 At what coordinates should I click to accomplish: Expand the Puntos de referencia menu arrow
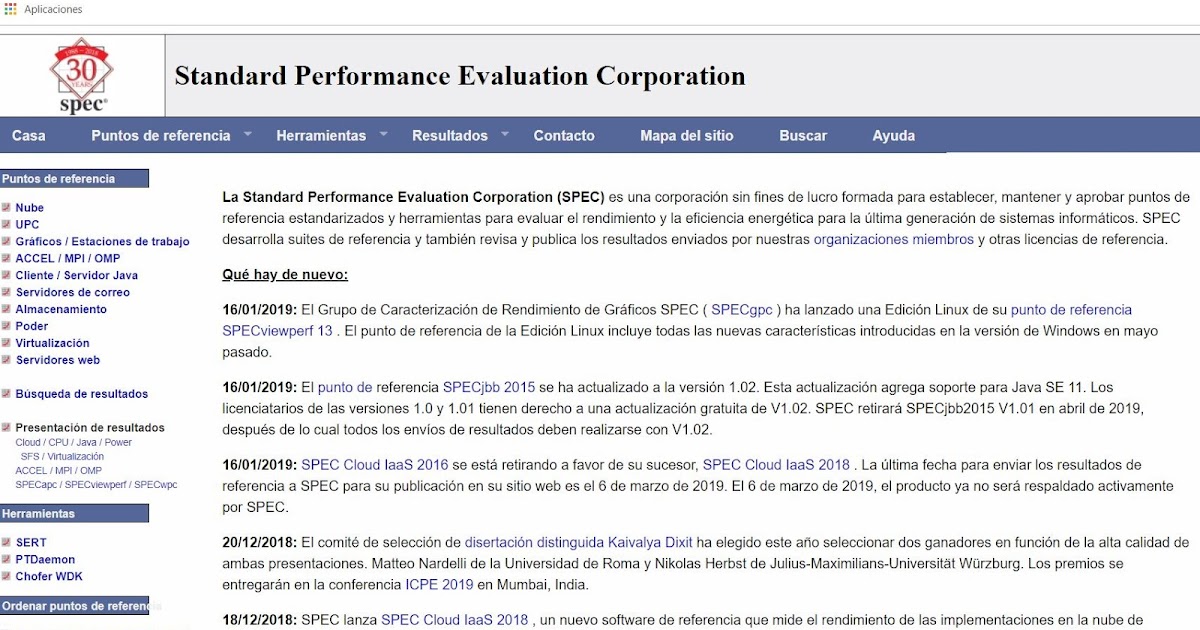(248, 133)
